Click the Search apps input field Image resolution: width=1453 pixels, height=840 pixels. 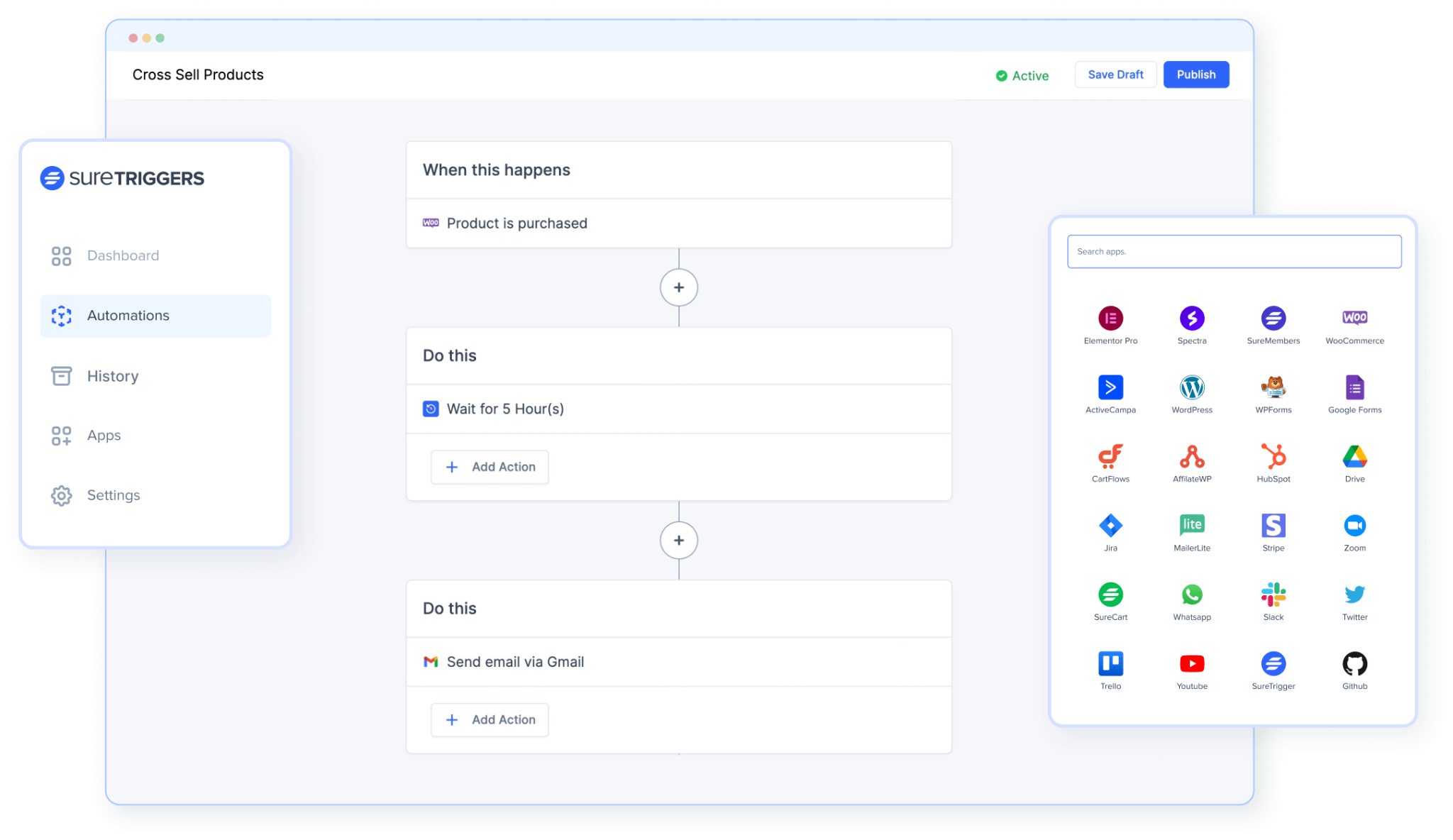1234,251
